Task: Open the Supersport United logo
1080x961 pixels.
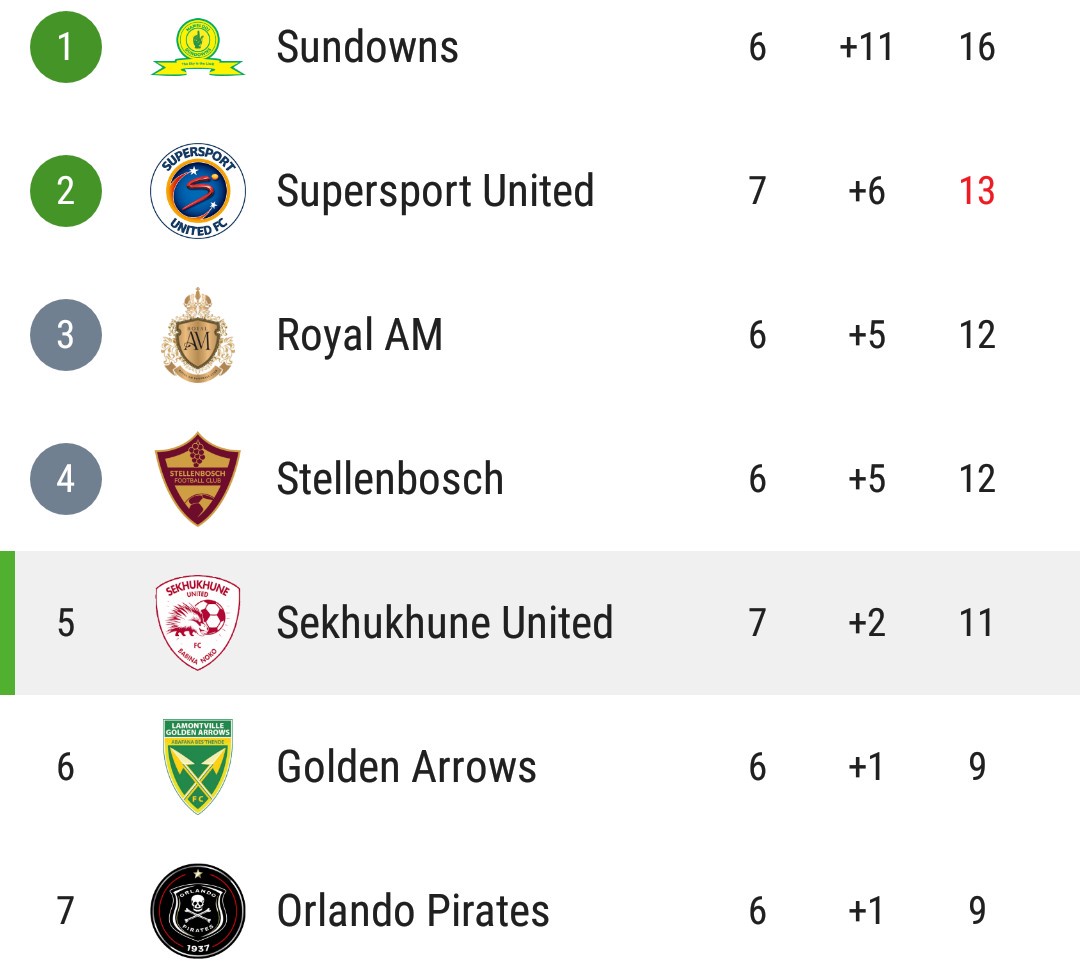Action: tap(198, 191)
